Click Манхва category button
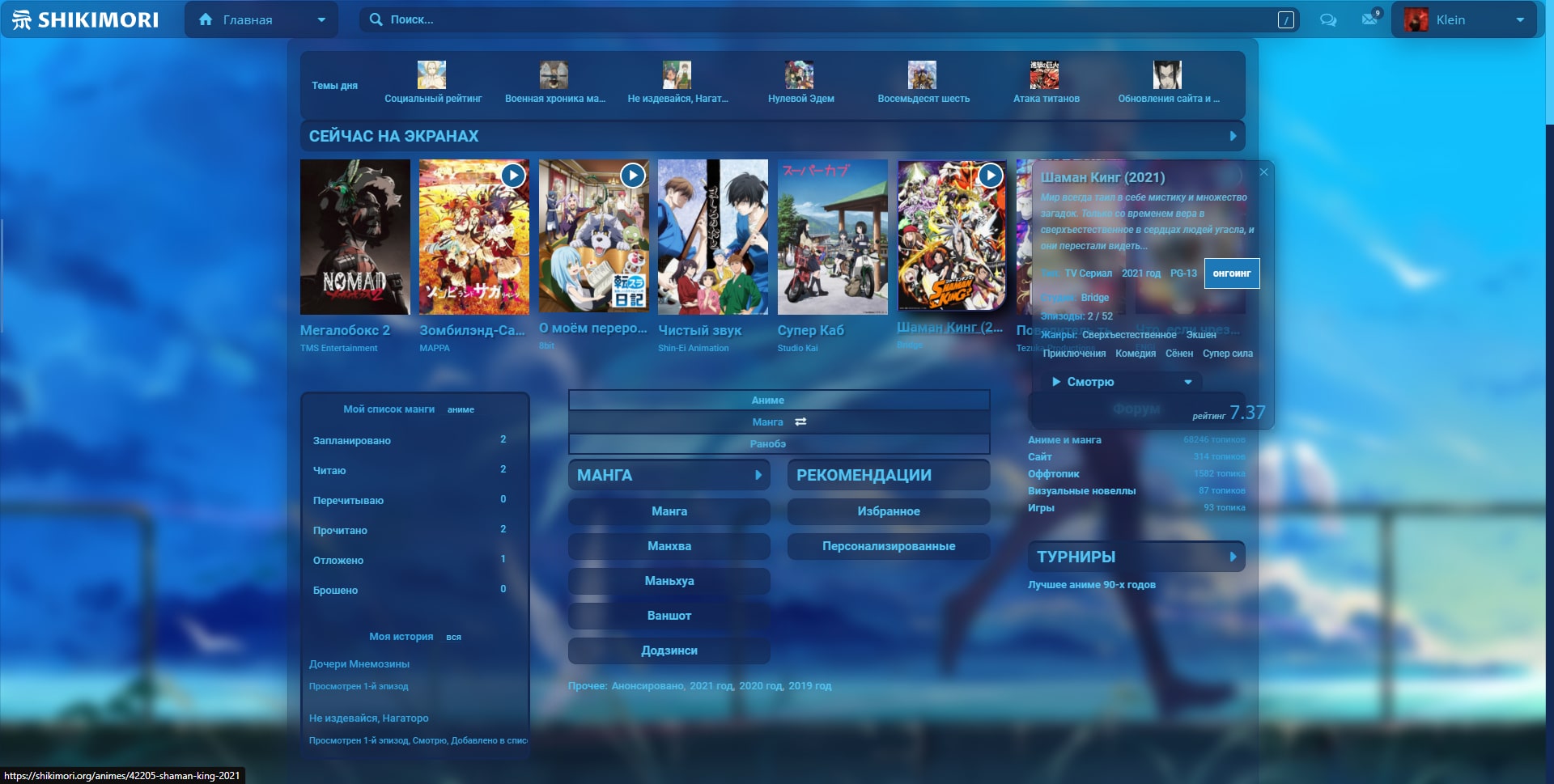 [669, 546]
